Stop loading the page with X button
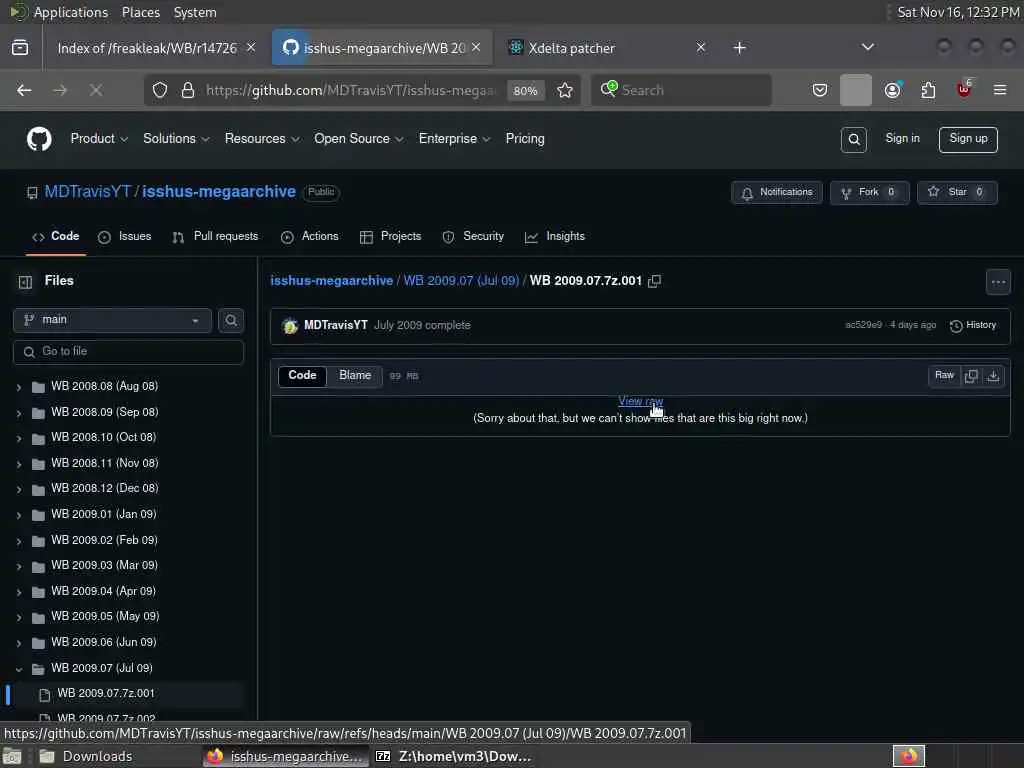This screenshot has width=1024, height=768. [96, 90]
